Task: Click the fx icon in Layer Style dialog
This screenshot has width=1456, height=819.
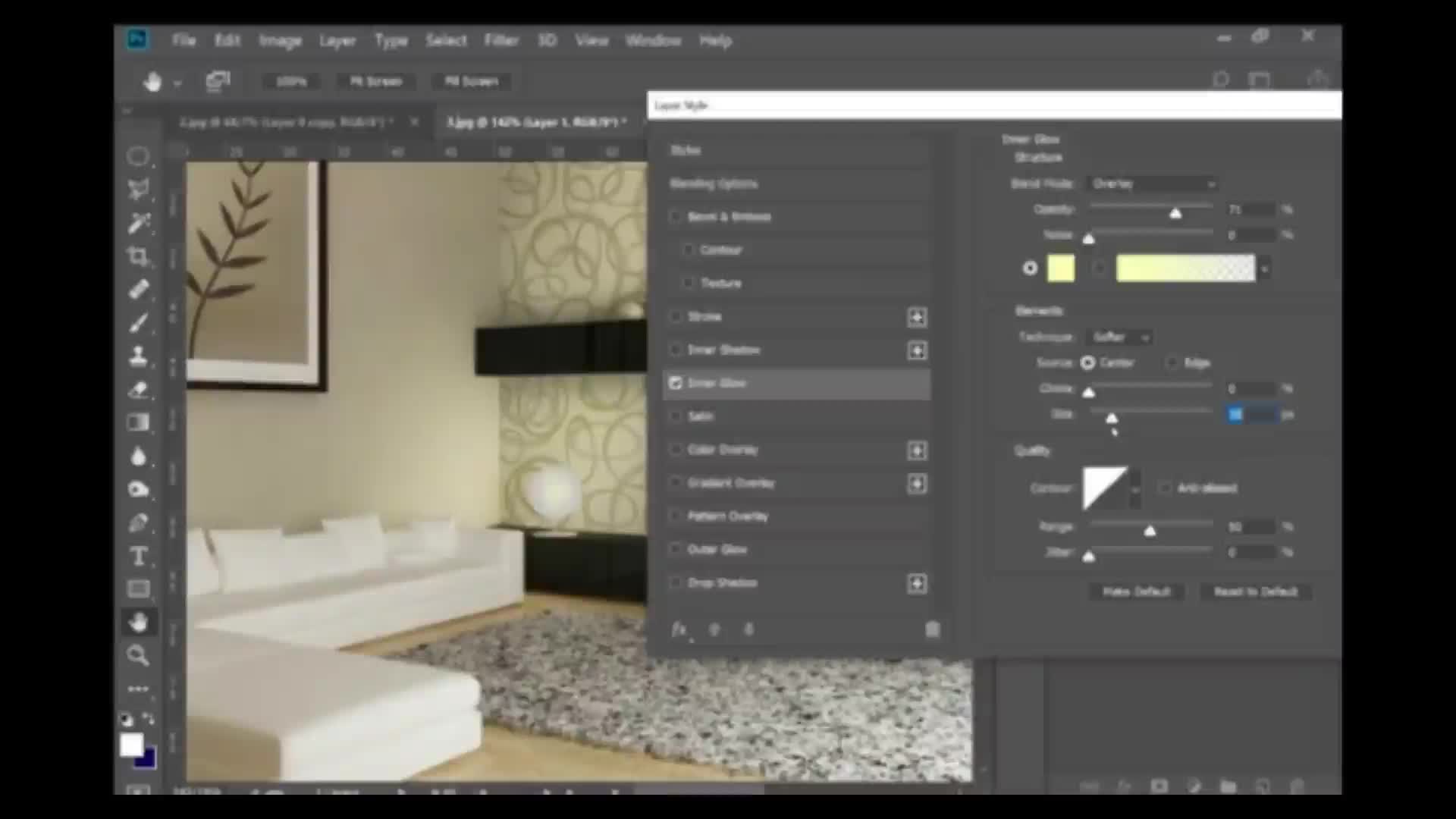Action: click(679, 629)
